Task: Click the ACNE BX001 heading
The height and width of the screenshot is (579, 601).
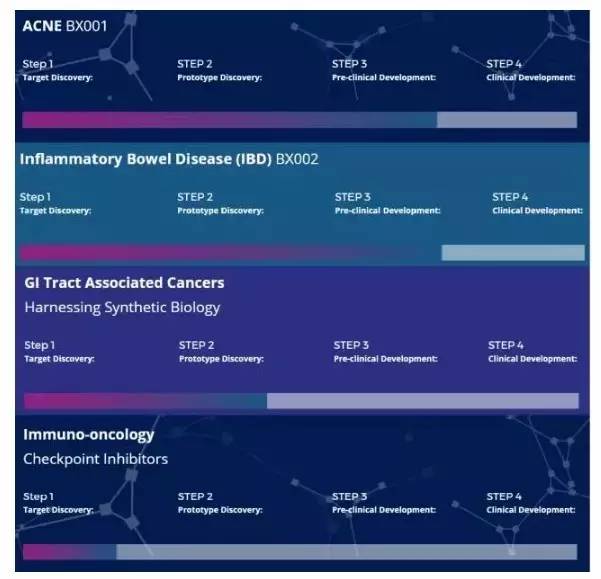Action: click(x=65, y=24)
